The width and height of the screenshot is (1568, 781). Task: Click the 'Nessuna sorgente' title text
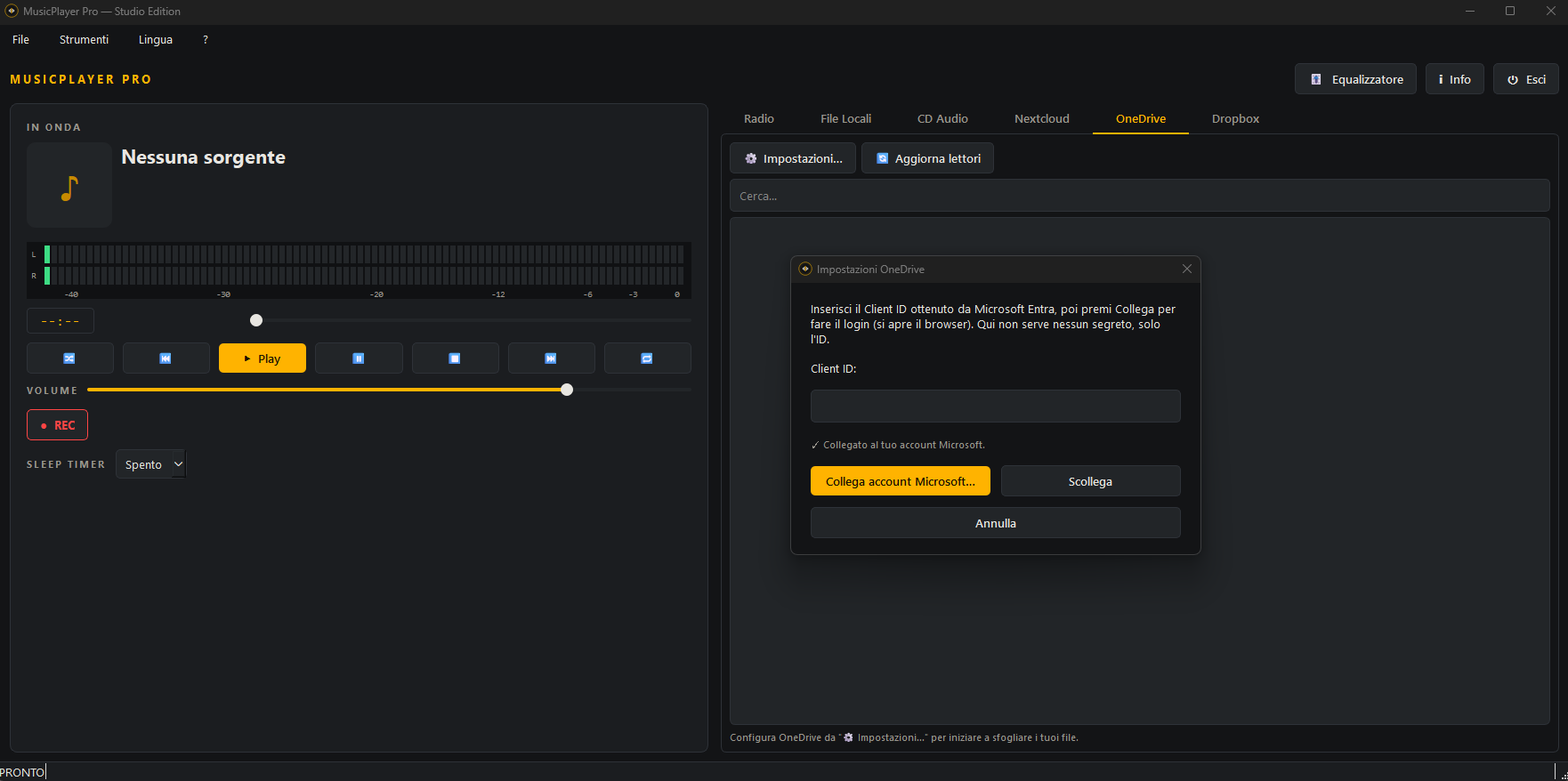[203, 157]
